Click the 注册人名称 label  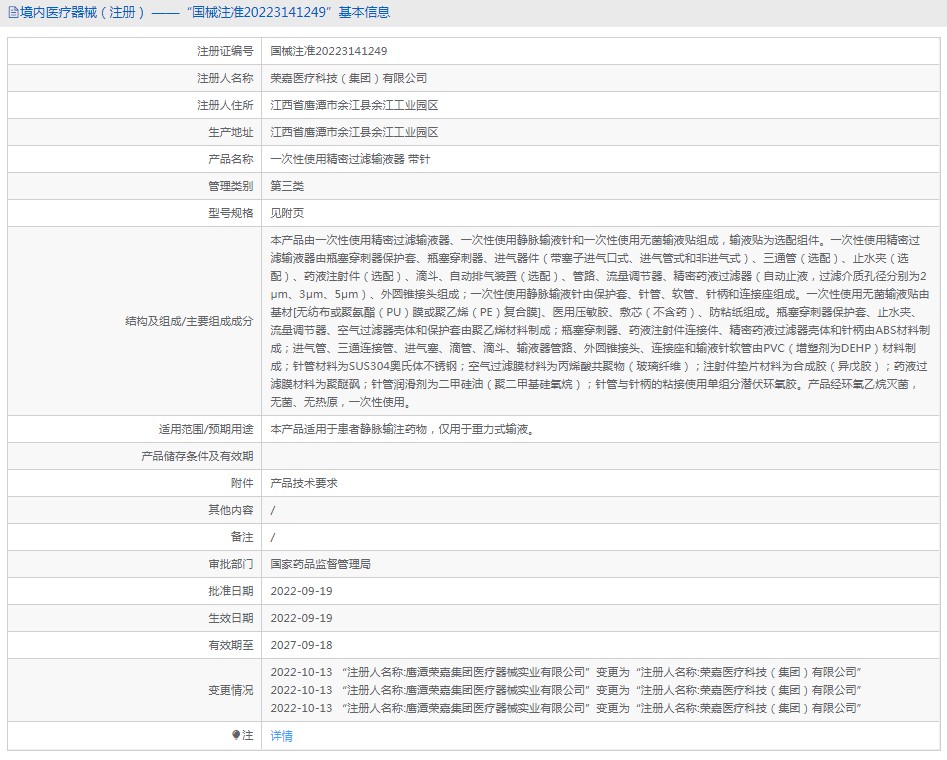225,78
